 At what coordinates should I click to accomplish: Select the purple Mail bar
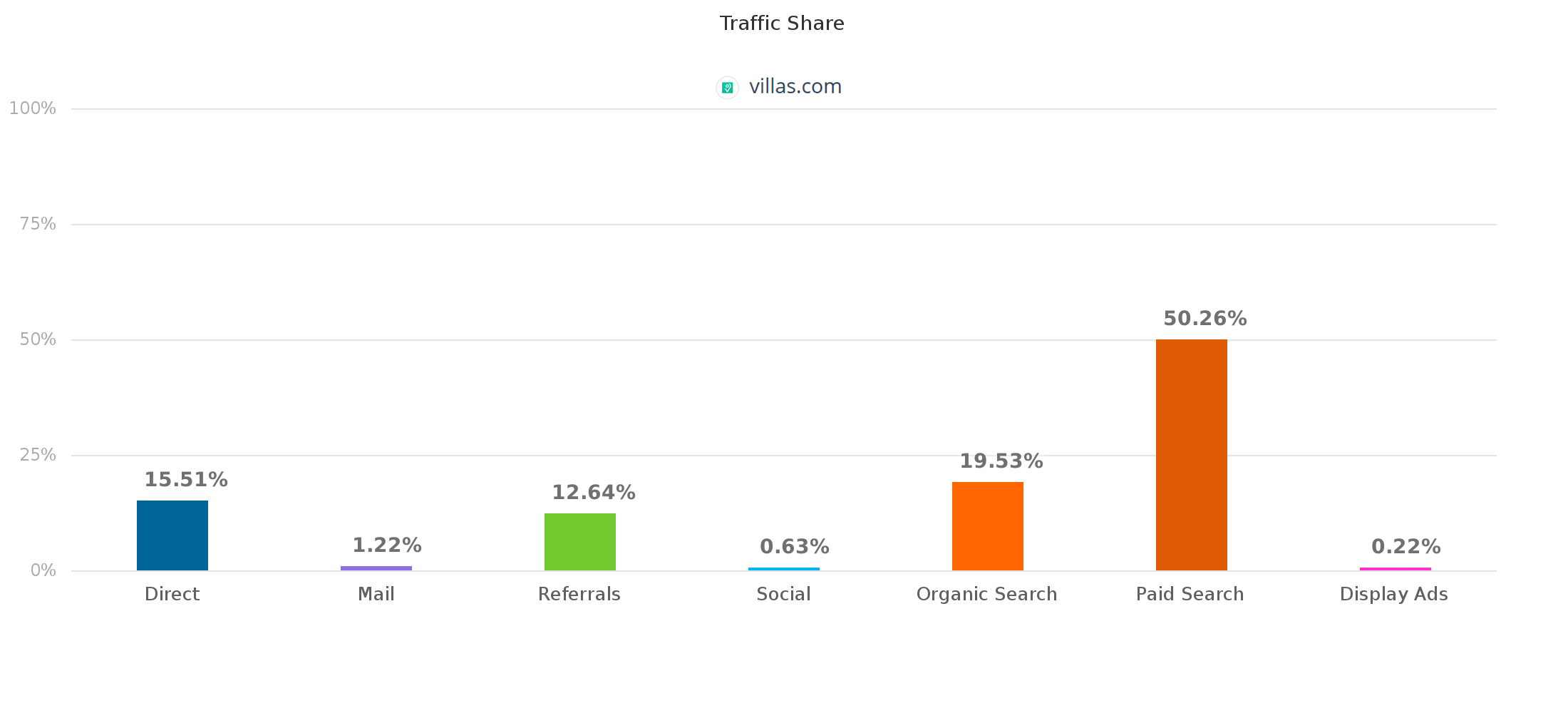(x=376, y=568)
